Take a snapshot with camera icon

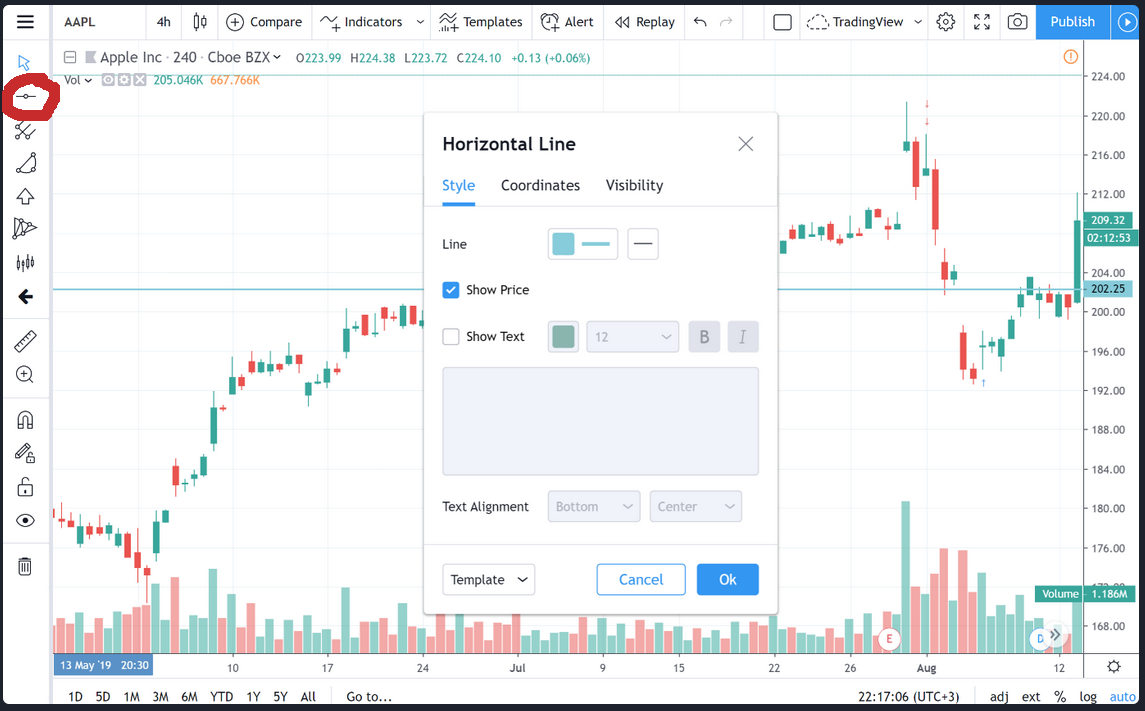1017,22
